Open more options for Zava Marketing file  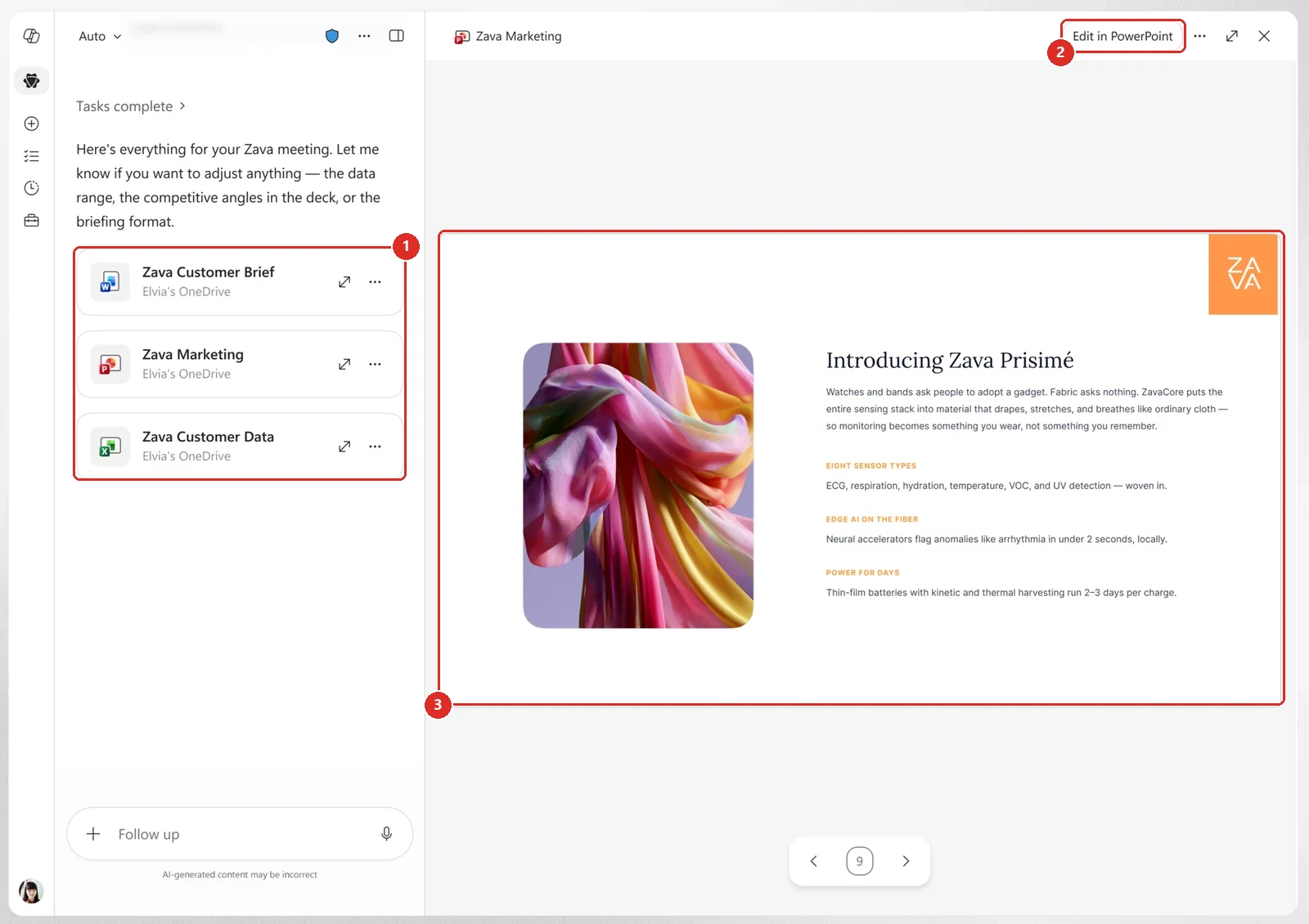tap(375, 365)
